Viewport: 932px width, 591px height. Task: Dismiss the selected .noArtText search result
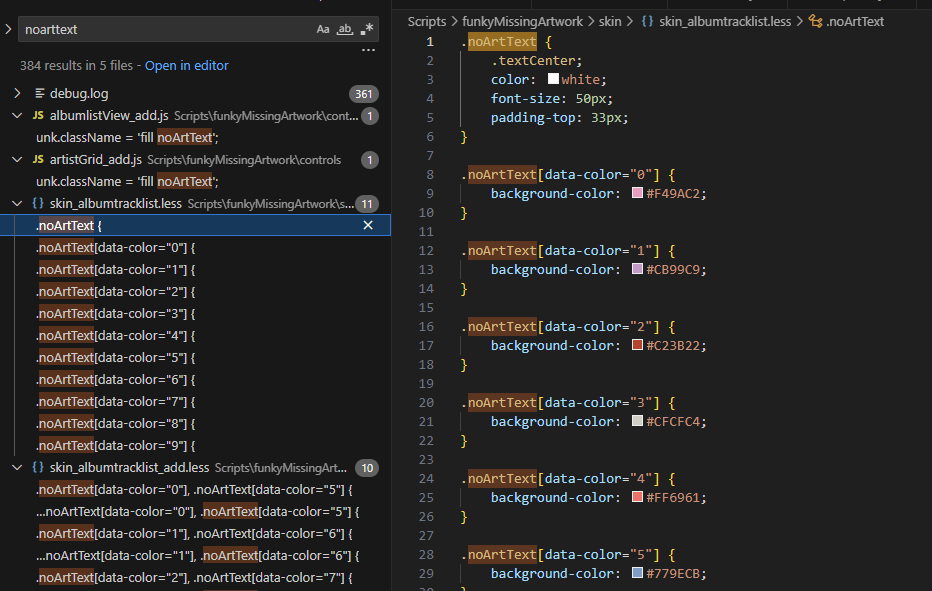(x=368, y=226)
